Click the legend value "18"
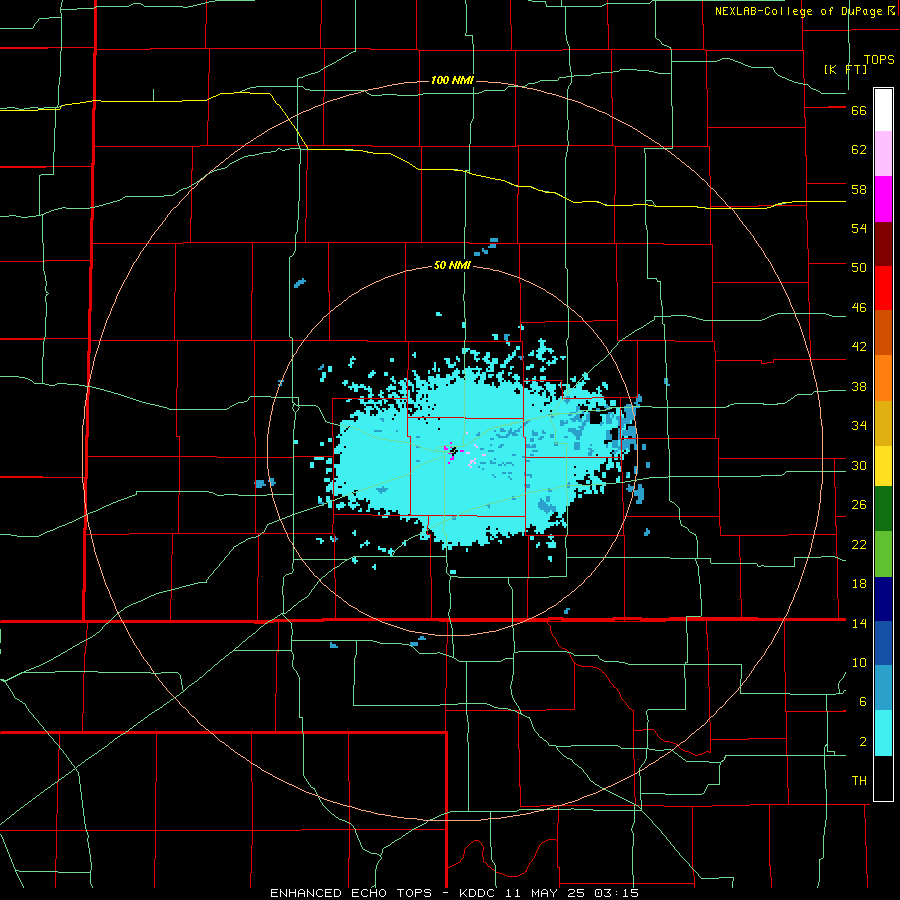Screen dimensions: 900x900 click(x=859, y=584)
